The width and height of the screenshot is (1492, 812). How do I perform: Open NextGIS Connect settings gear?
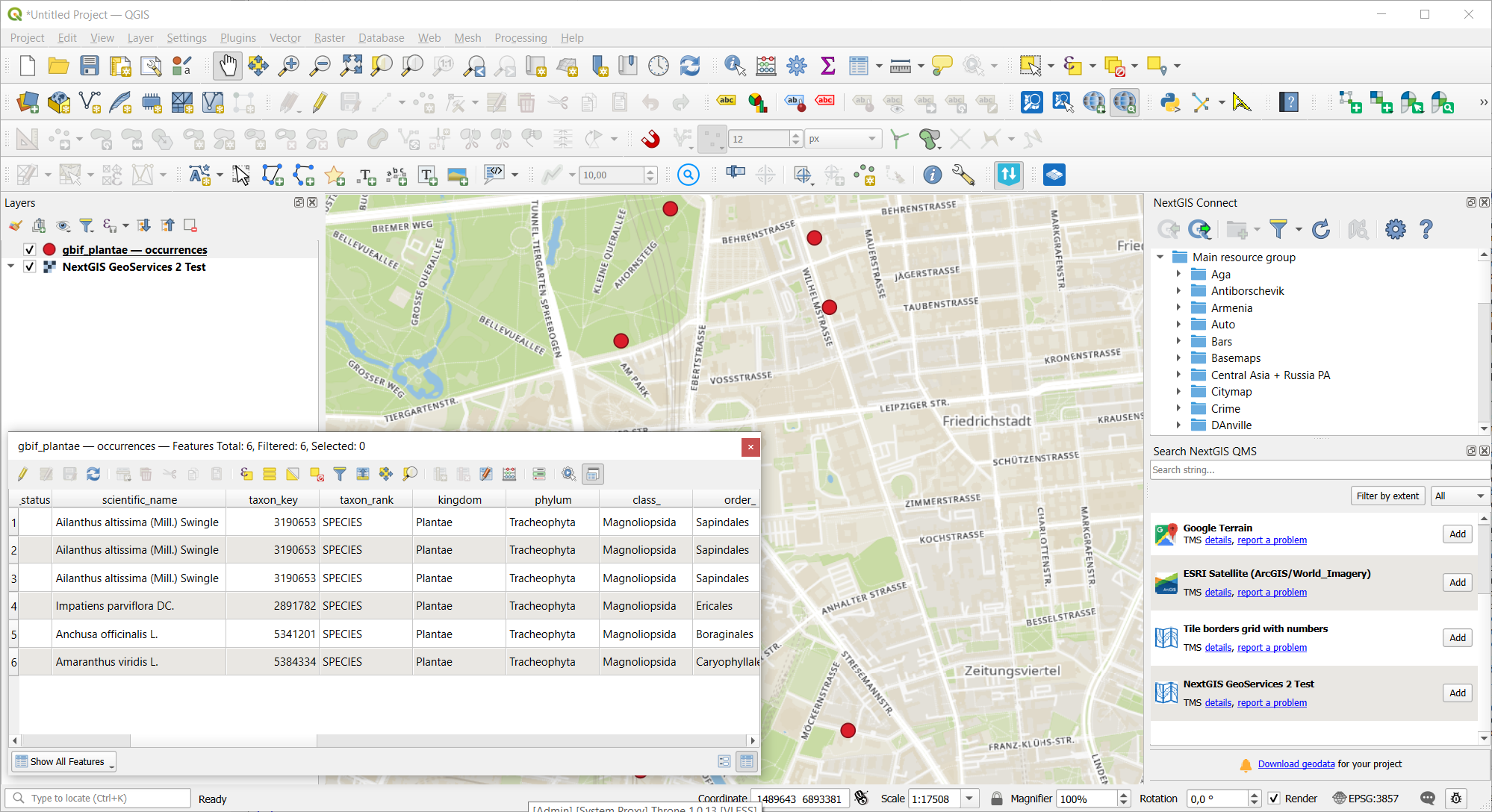click(1395, 229)
